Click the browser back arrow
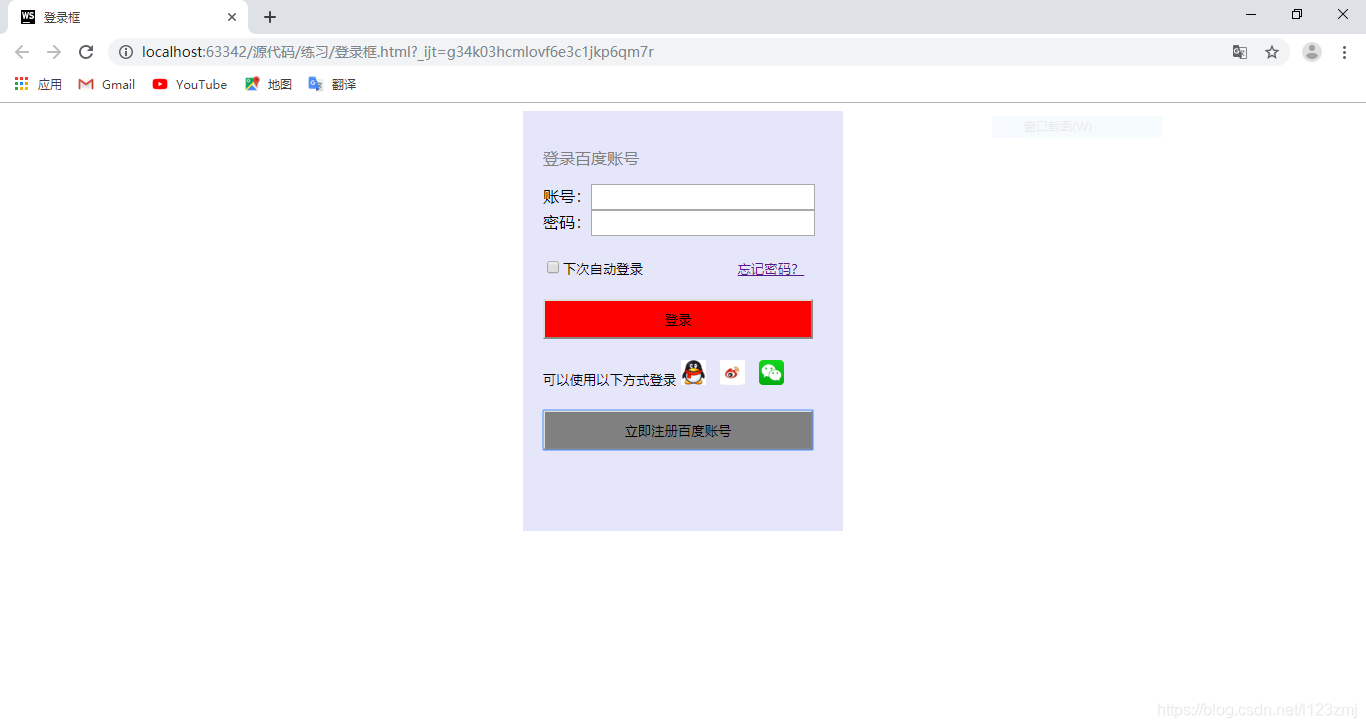1366x728 pixels. coord(22,52)
